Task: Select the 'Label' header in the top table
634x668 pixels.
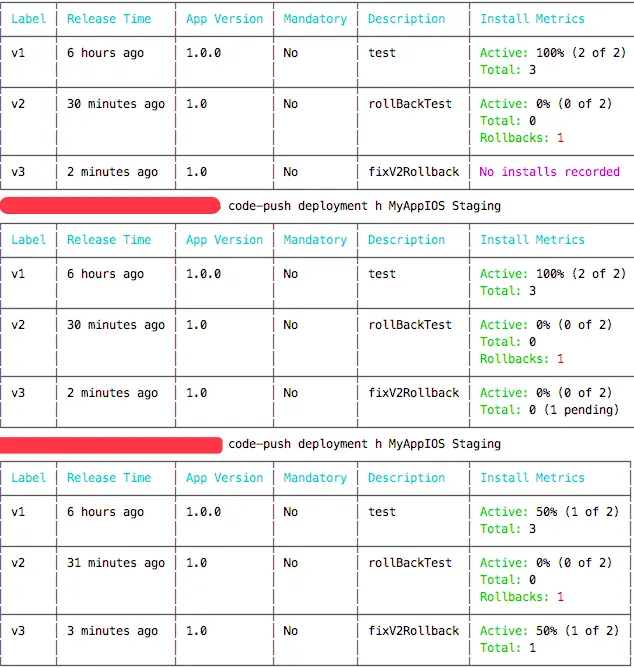Action: click(x=29, y=19)
